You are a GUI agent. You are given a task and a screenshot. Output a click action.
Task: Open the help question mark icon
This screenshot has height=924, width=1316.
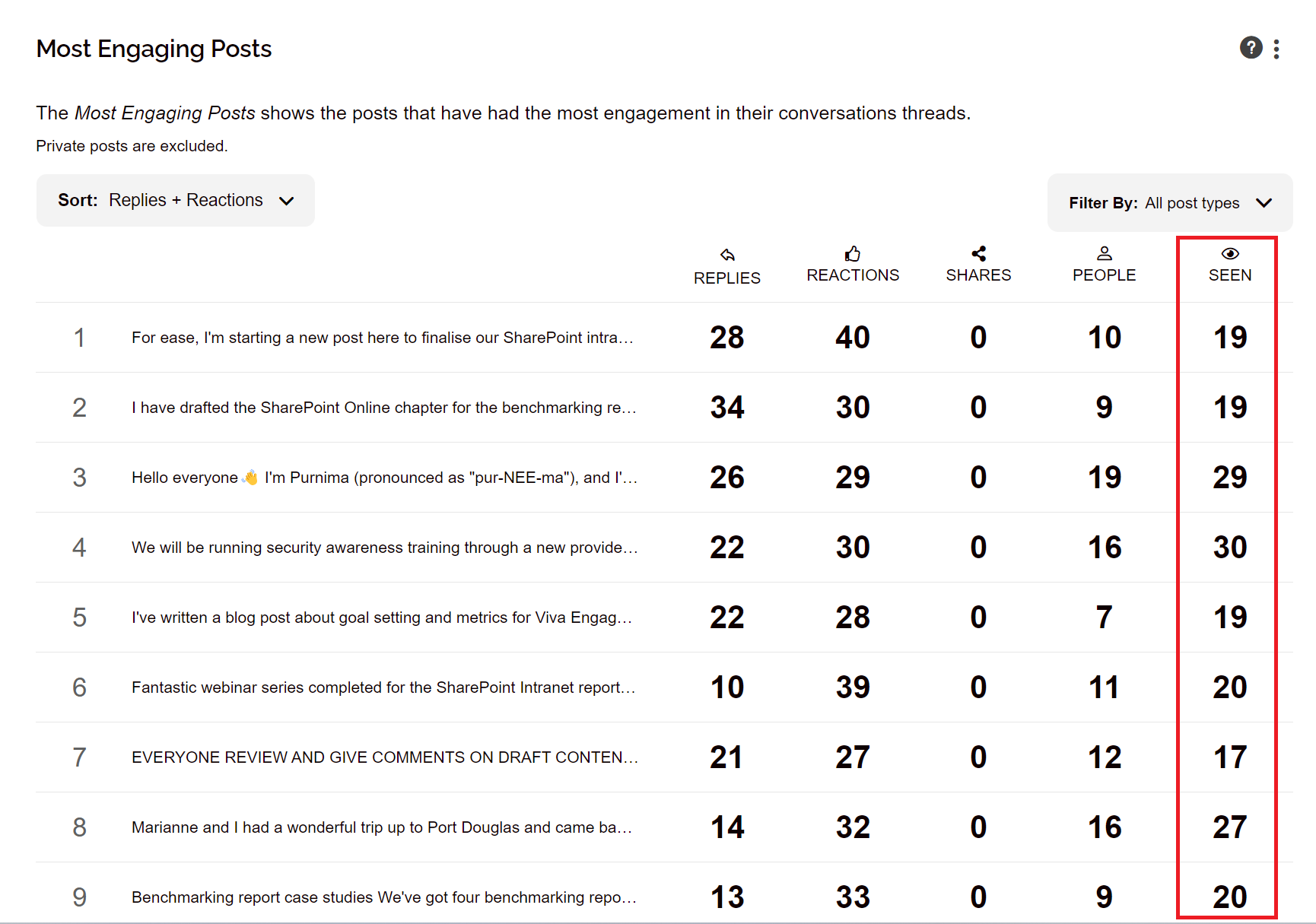click(x=1251, y=48)
